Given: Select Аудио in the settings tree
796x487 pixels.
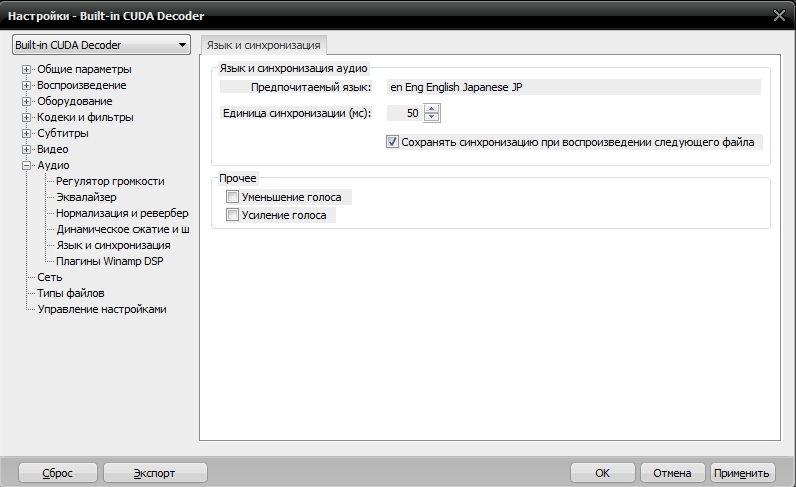Looking at the screenshot, I should (53, 165).
